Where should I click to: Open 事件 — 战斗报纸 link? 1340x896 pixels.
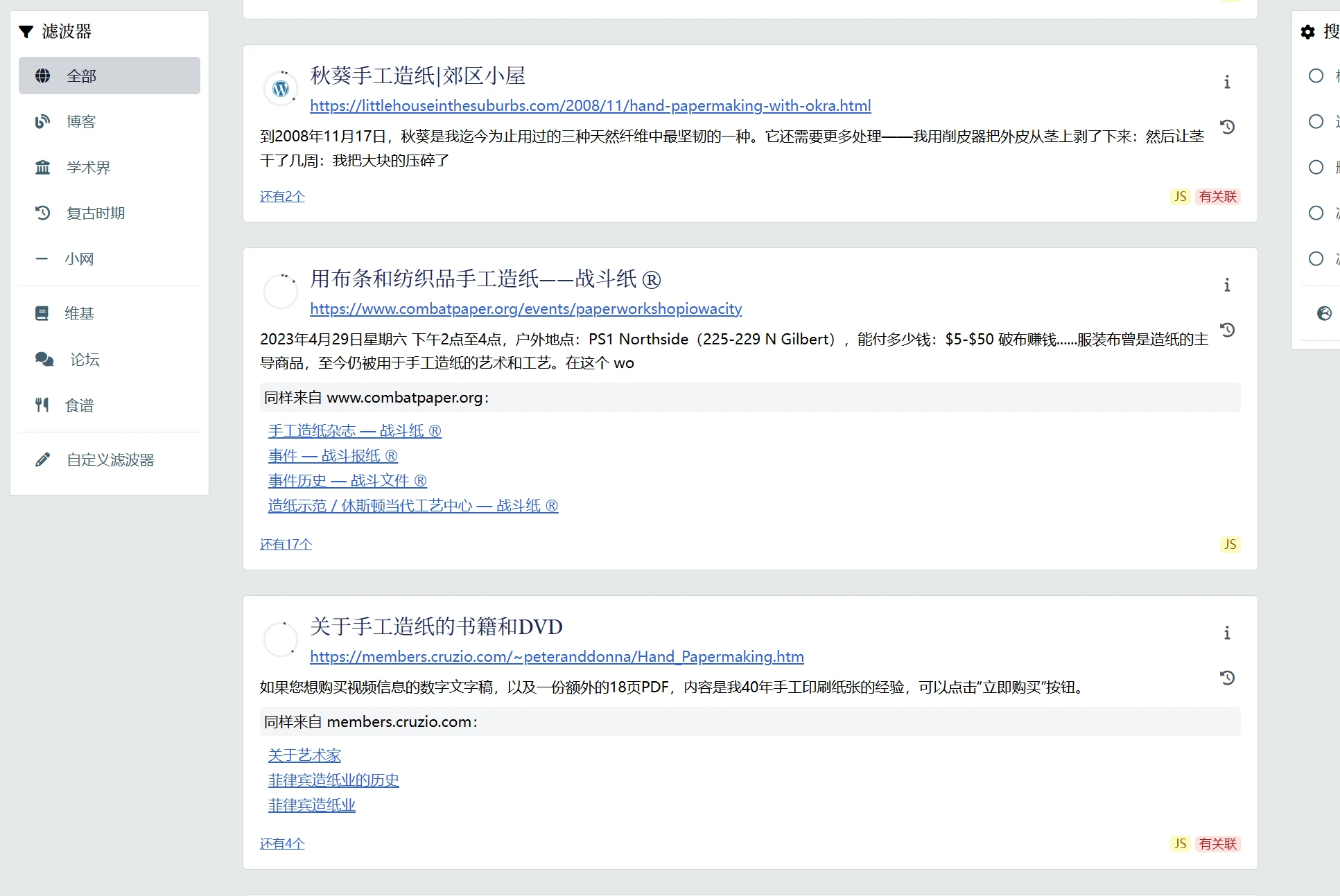pyautogui.click(x=333, y=455)
